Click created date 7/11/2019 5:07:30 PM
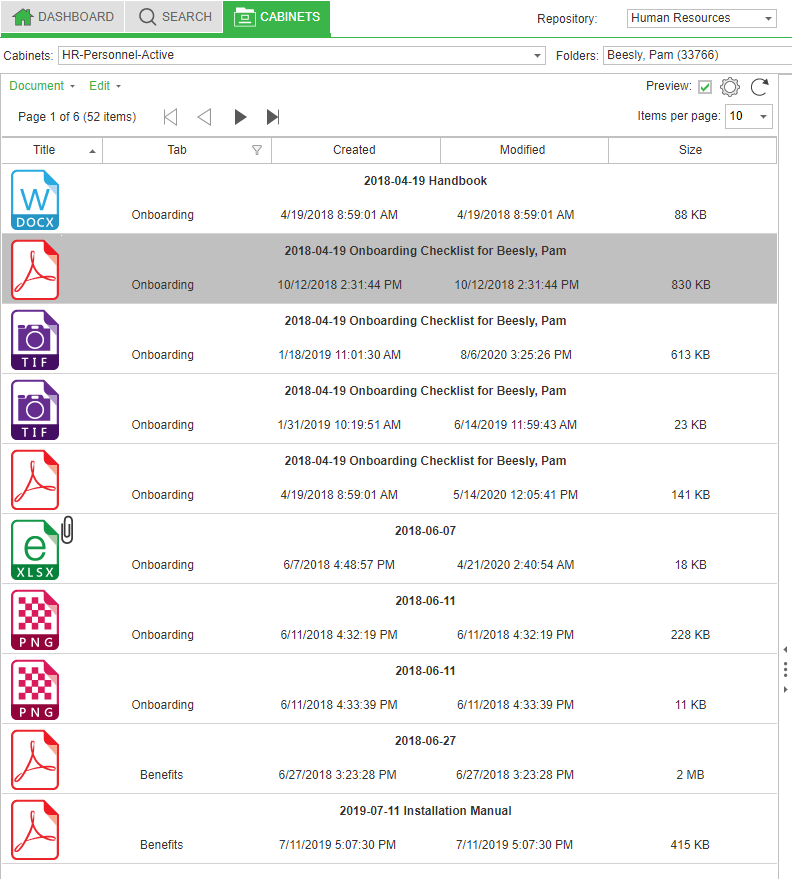The width and height of the screenshot is (792, 879). [x=337, y=845]
